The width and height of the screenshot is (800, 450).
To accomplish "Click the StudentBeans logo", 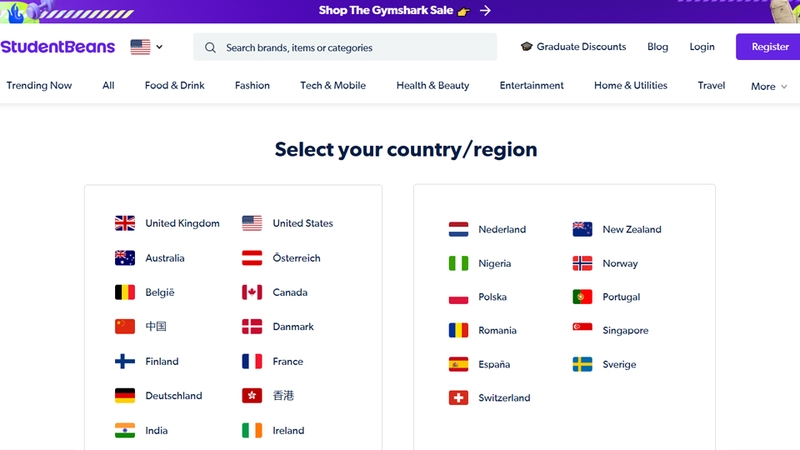I will [58, 47].
